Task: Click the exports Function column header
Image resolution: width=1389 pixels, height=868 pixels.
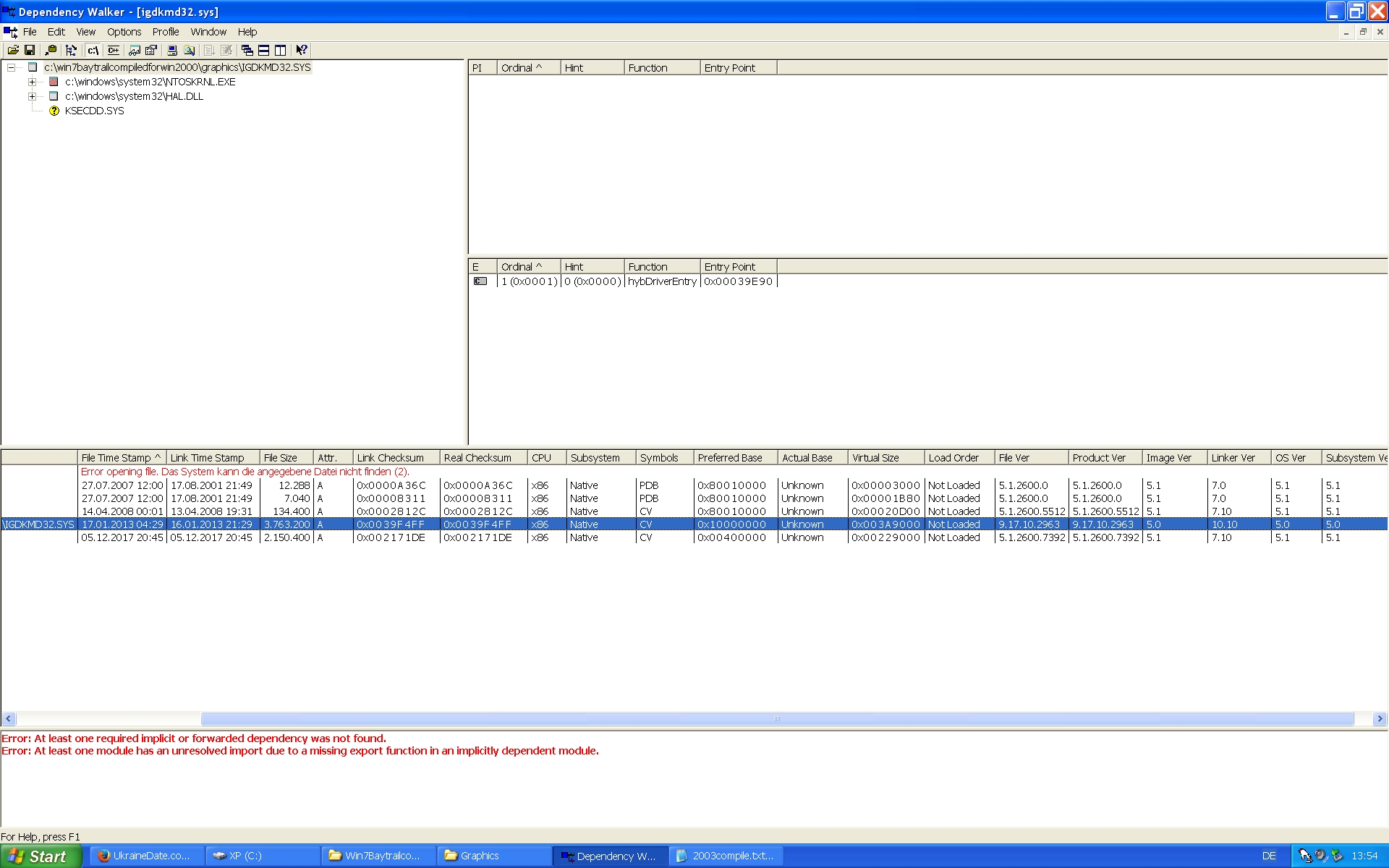Action: (x=662, y=267)
